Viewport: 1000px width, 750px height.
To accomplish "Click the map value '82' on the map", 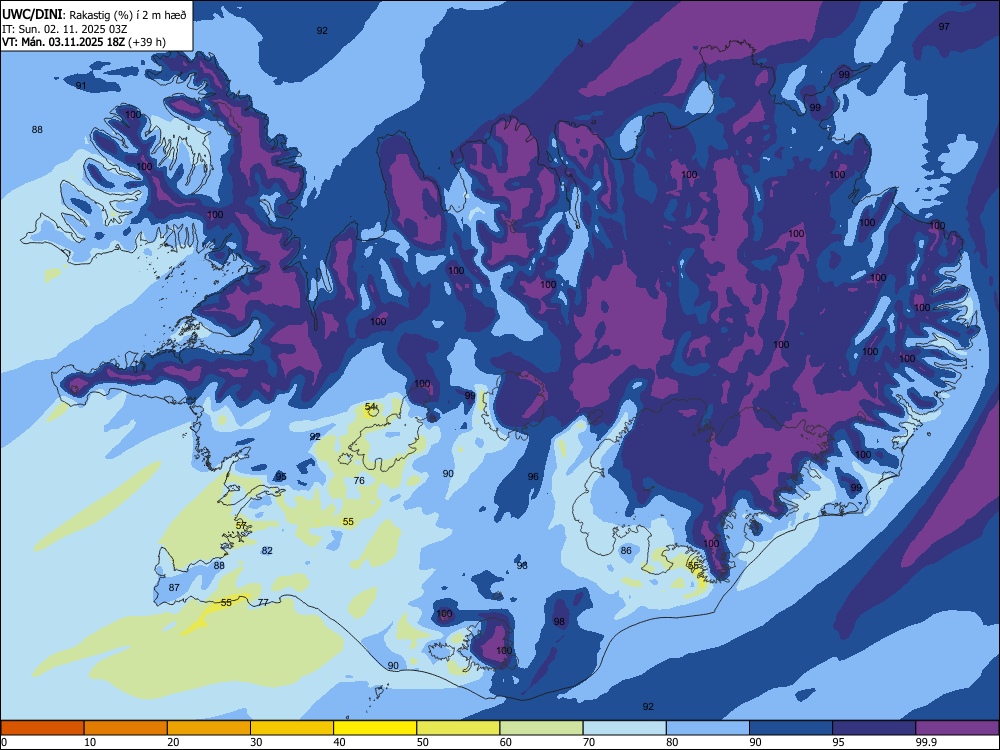I will point(267,550).
